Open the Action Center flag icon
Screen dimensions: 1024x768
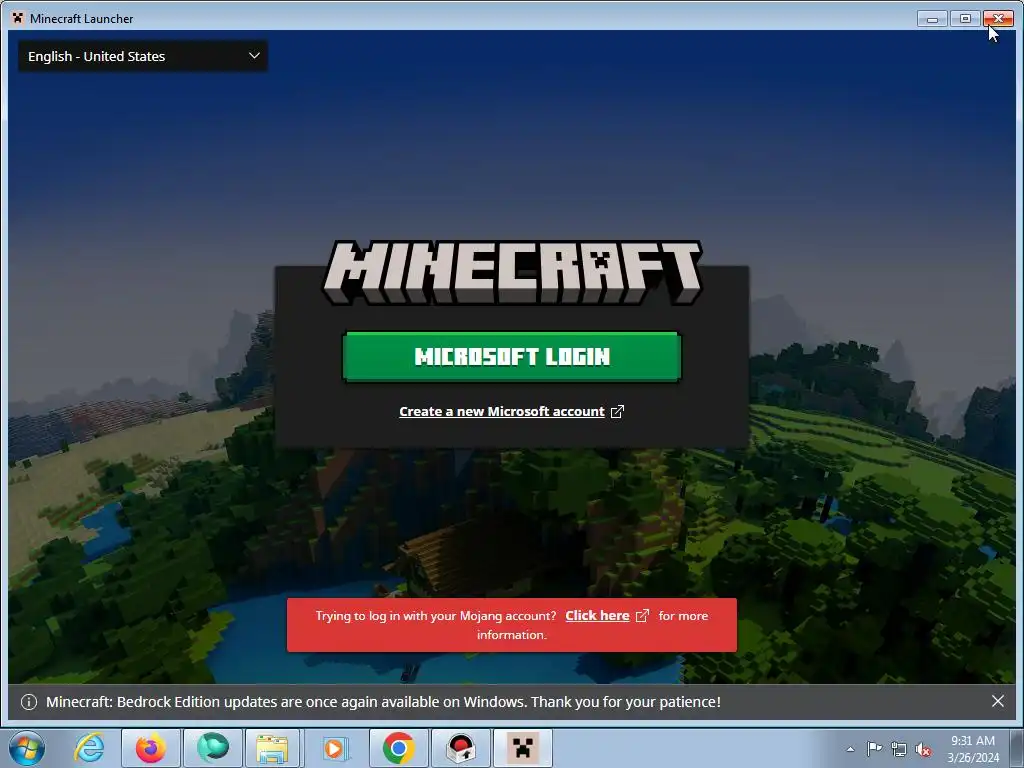(874, 749)
